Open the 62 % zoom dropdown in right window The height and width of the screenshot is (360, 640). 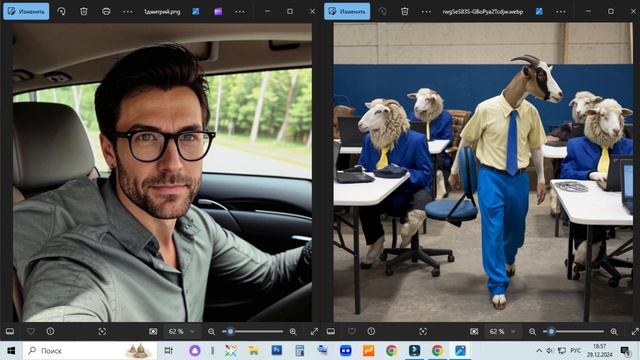[502, 331]
